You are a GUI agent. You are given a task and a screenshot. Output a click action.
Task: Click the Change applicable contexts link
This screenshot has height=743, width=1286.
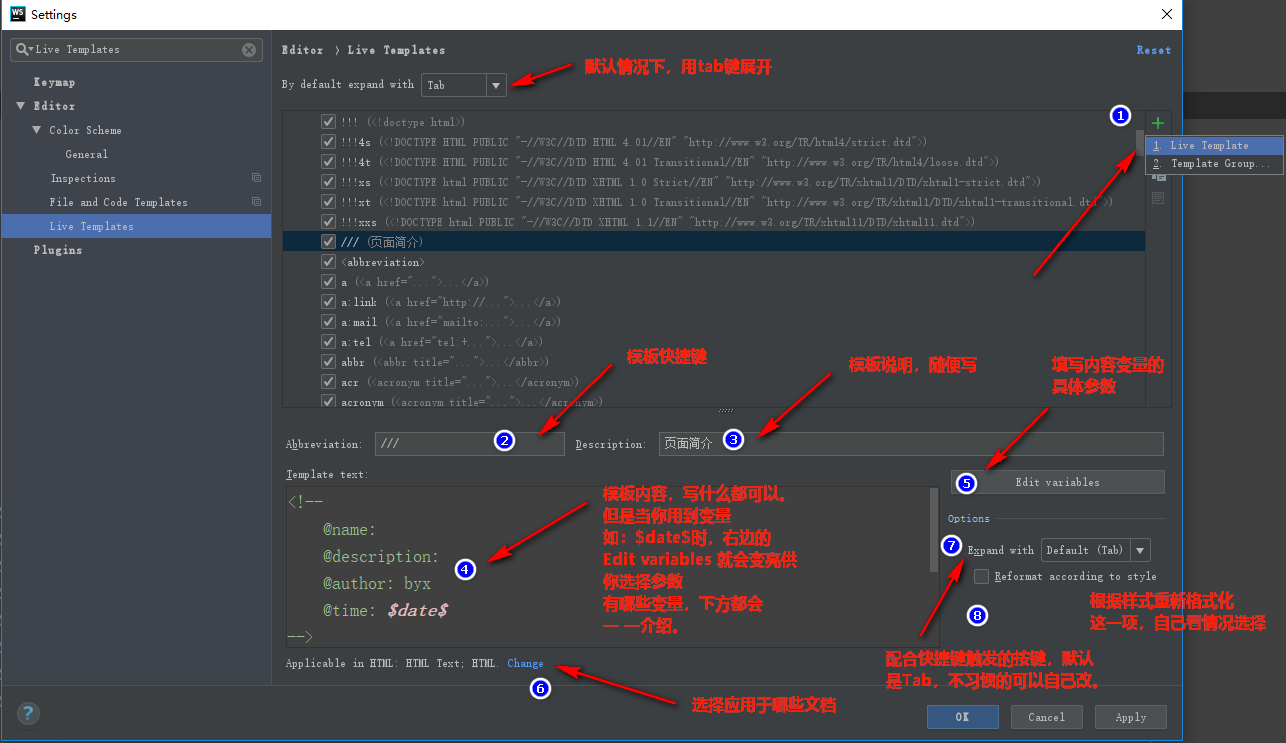click(525, 663)
